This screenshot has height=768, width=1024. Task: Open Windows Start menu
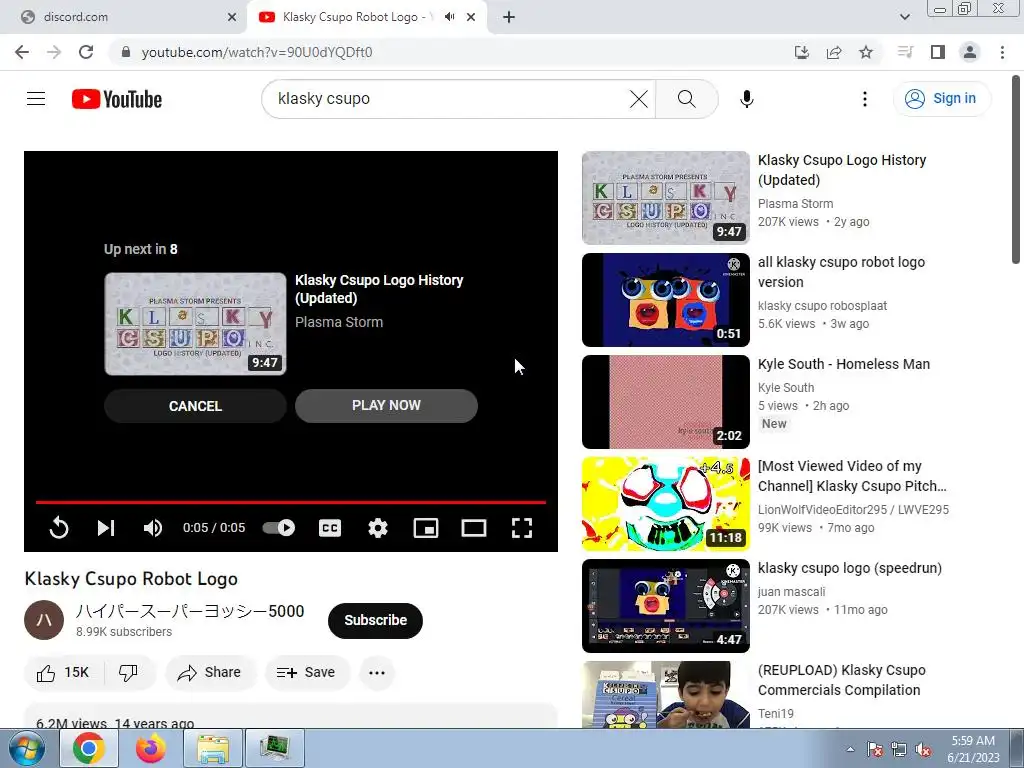27,748
